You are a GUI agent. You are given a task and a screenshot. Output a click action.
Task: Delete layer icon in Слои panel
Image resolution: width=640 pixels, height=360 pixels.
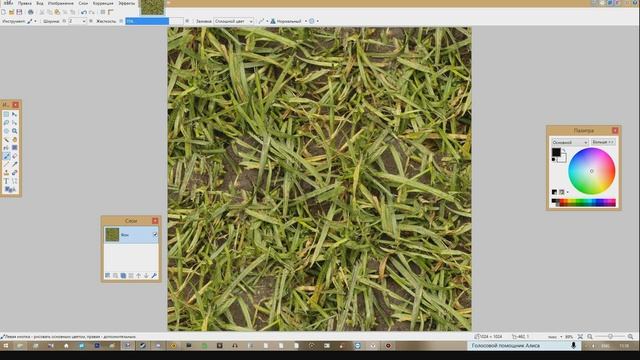(x=115, y=276)
